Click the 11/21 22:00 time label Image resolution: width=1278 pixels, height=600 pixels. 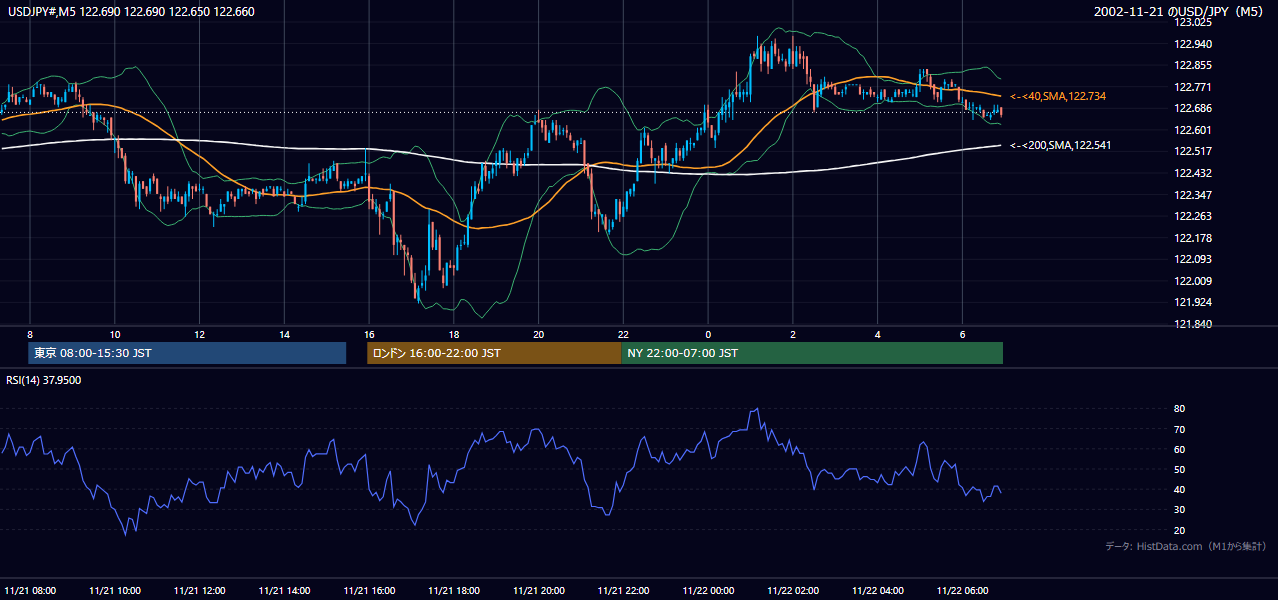pyautogui.click(x=624, y=590)
